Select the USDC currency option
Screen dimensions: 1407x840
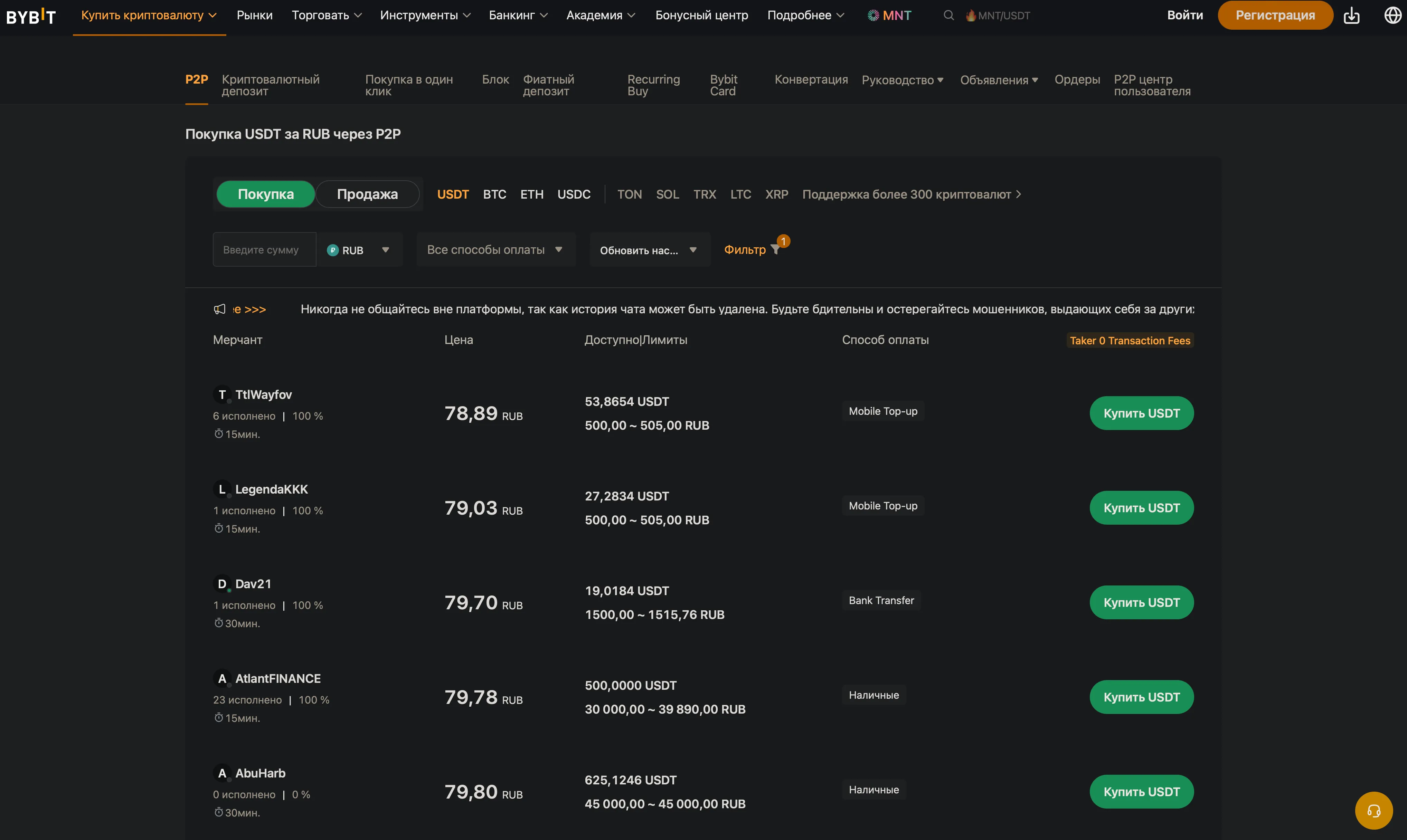[574, 194]
